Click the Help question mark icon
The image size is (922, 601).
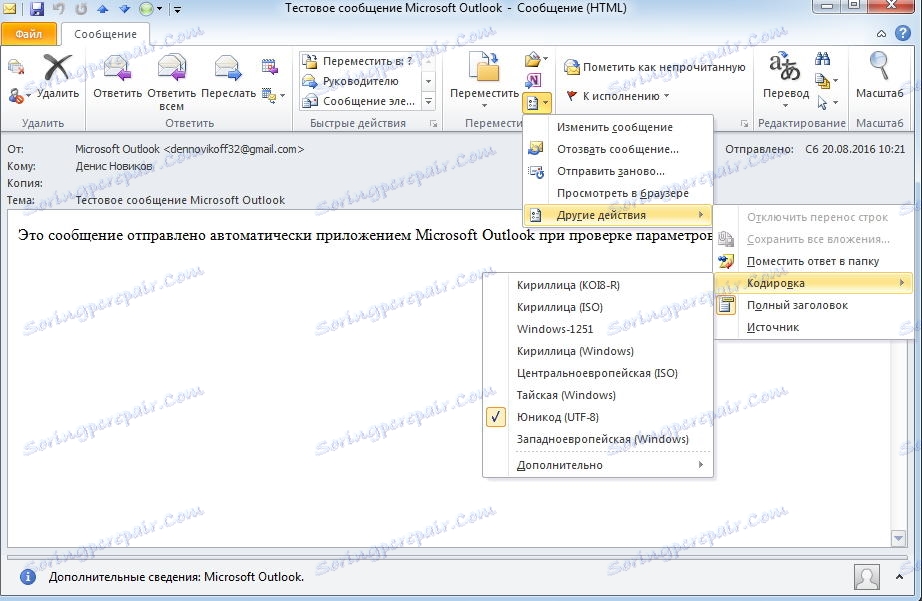(903, 34)
